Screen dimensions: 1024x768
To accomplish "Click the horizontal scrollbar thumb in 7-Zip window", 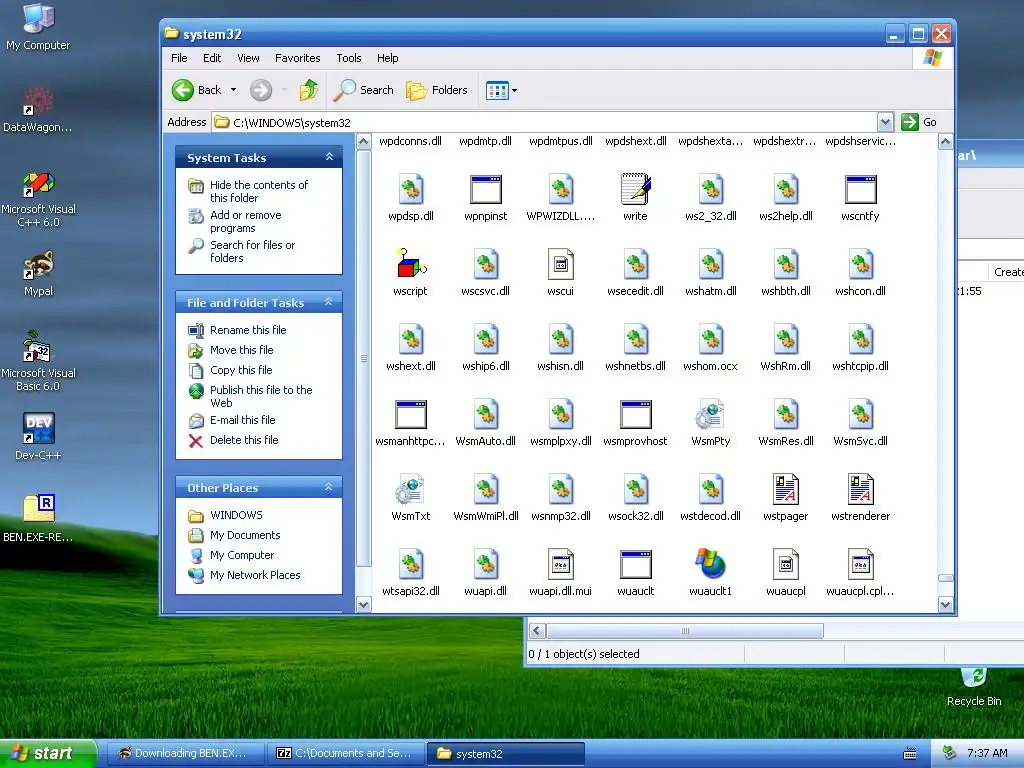I will pos(684,631).
